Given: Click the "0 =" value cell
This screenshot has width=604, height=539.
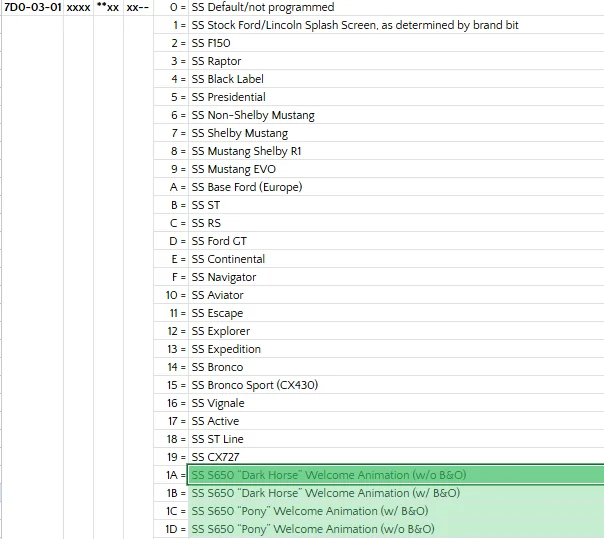Looking at the screenshot, I should (171, 7).
